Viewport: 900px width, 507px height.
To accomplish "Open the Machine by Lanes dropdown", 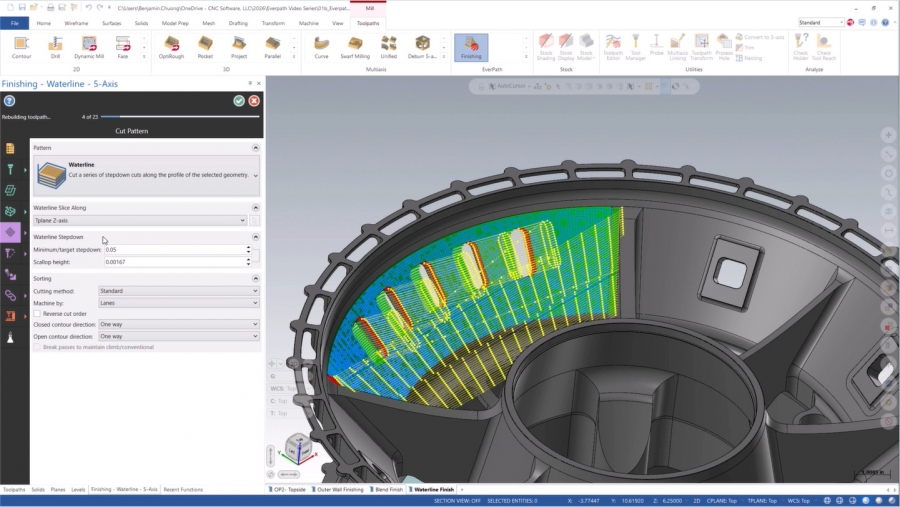I will [x=179, y=303].
